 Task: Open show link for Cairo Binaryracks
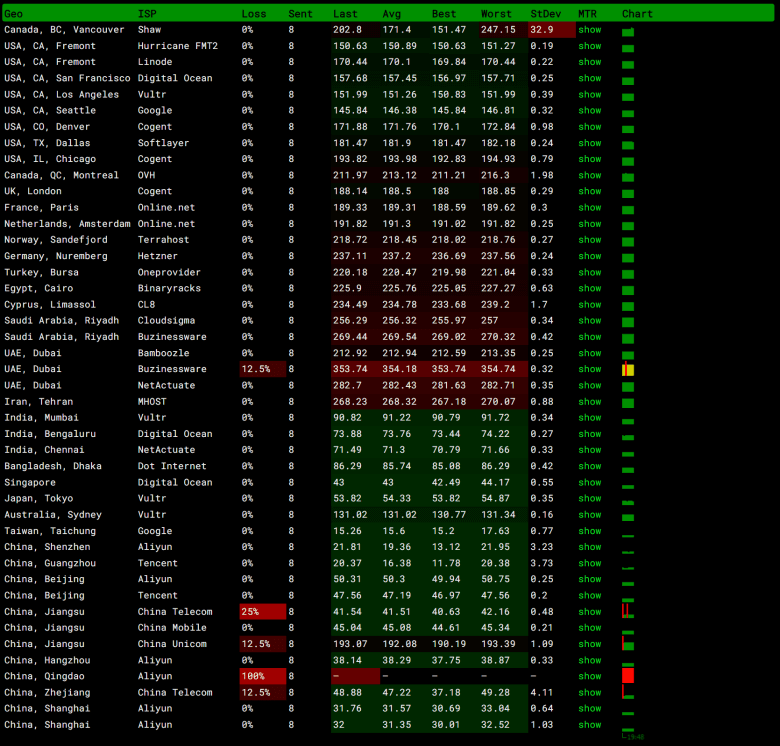589,288
